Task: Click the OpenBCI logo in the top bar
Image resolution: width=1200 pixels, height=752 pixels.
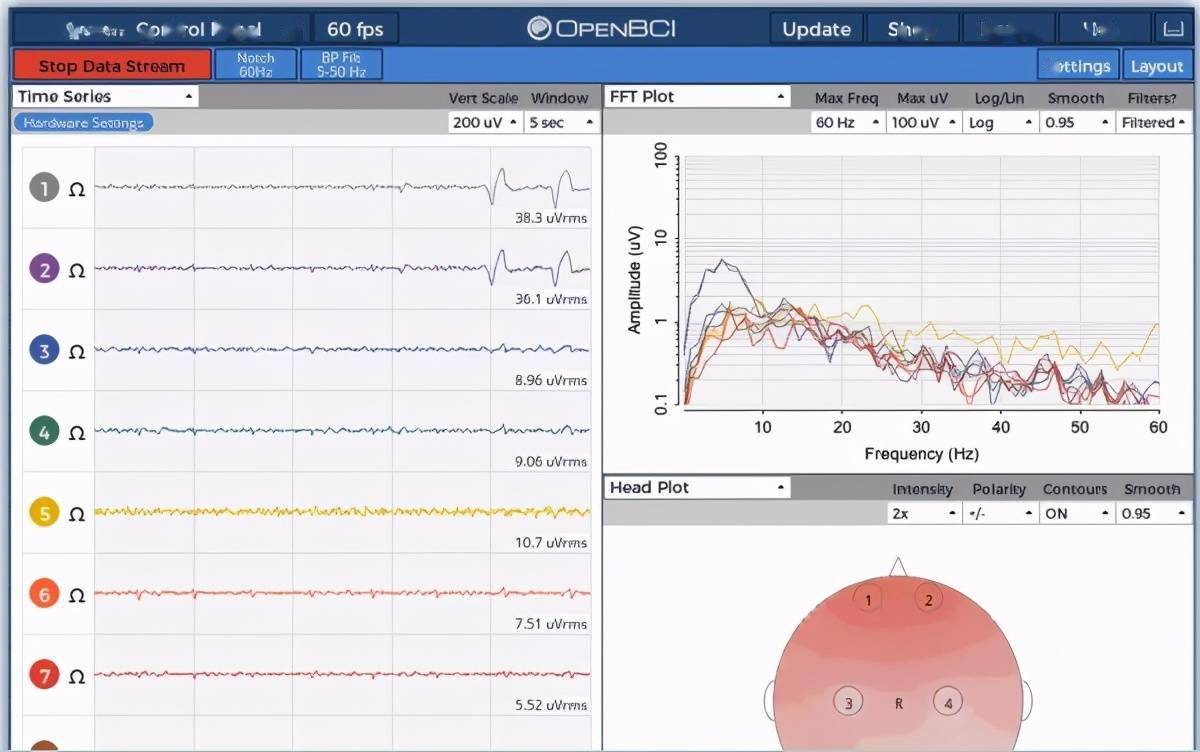Action: (x=601, y=28)
